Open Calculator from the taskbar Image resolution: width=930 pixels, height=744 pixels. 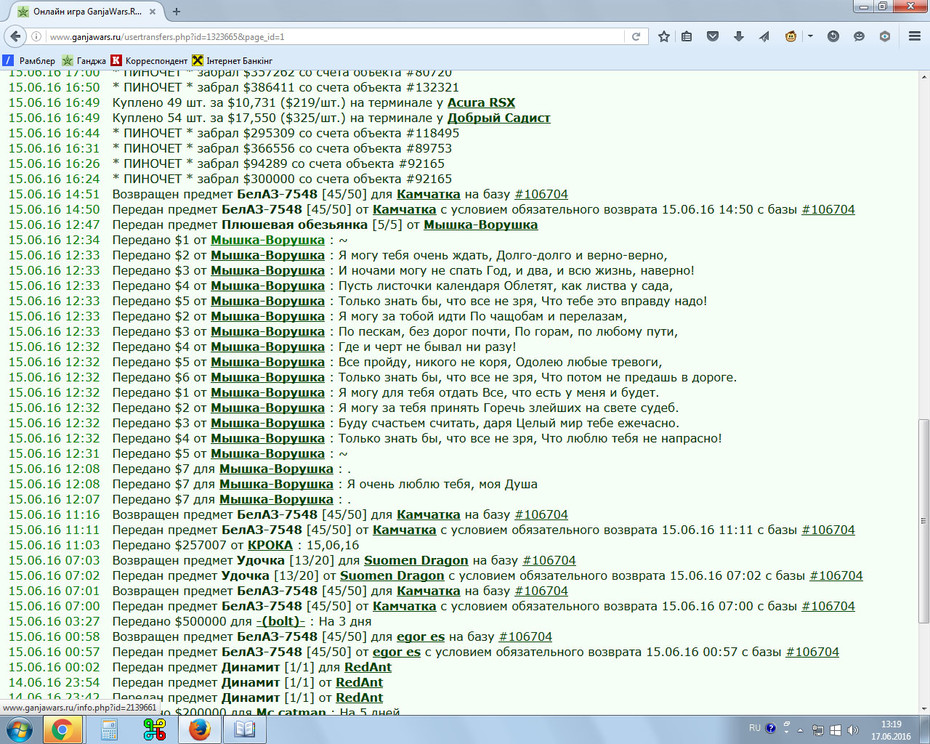(x=109, y=730)
